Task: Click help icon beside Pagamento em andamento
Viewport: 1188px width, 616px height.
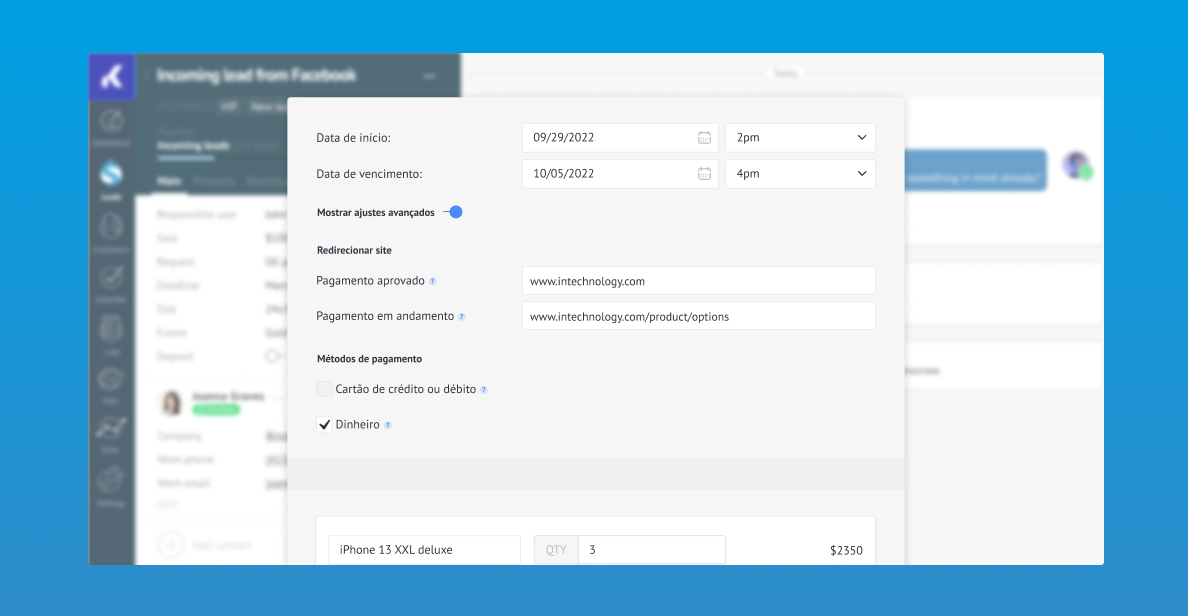Action: point(461,317)
